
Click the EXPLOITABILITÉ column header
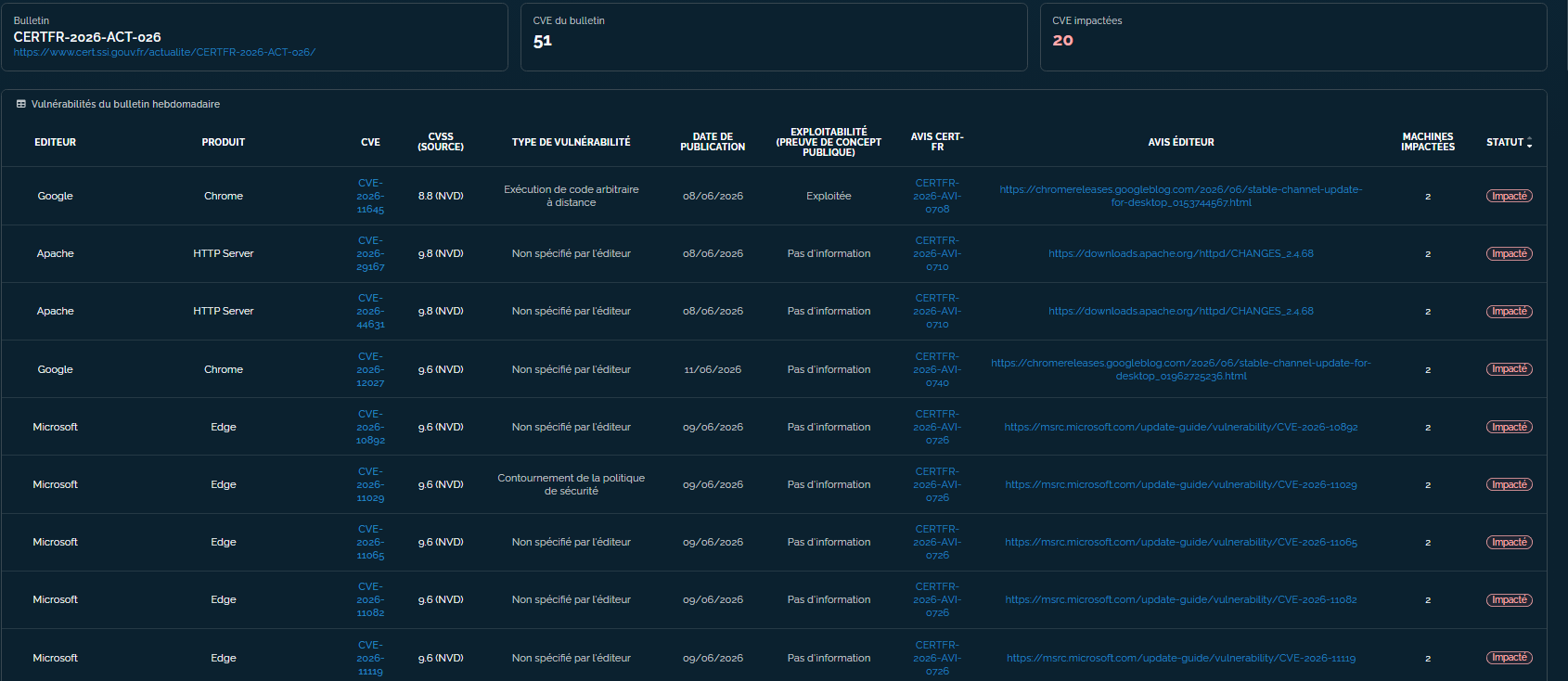pos(829,142)
